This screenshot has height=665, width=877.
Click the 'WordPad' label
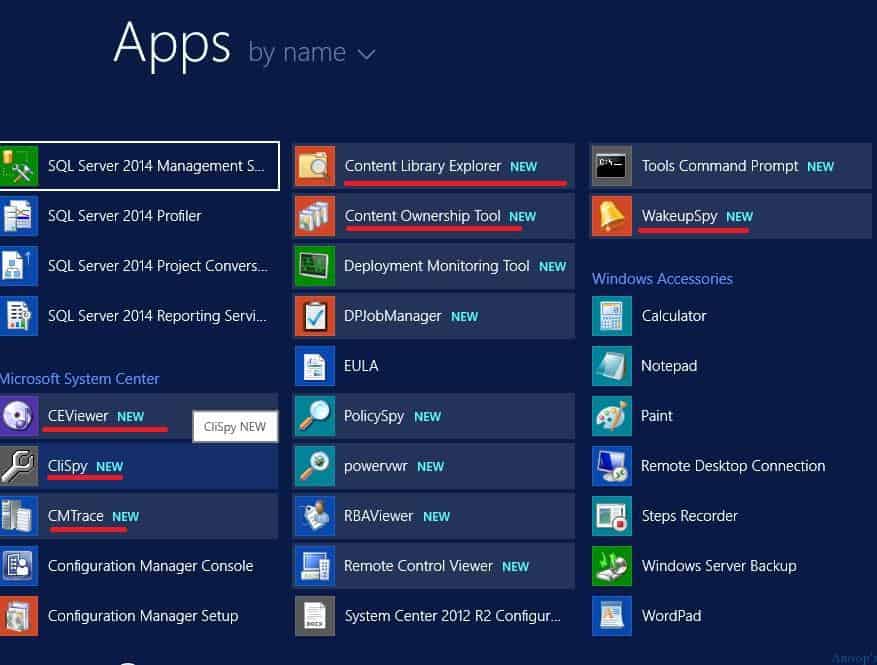pos(671,616)
